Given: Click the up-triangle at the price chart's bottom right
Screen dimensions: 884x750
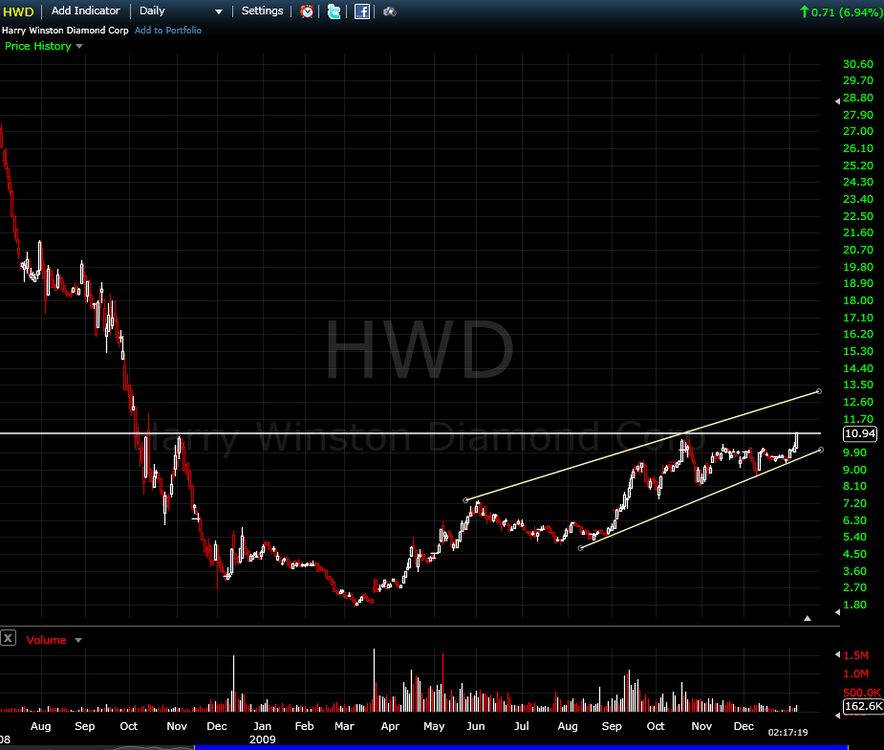Looking at the screenshot, I should [x=807, y=618].
